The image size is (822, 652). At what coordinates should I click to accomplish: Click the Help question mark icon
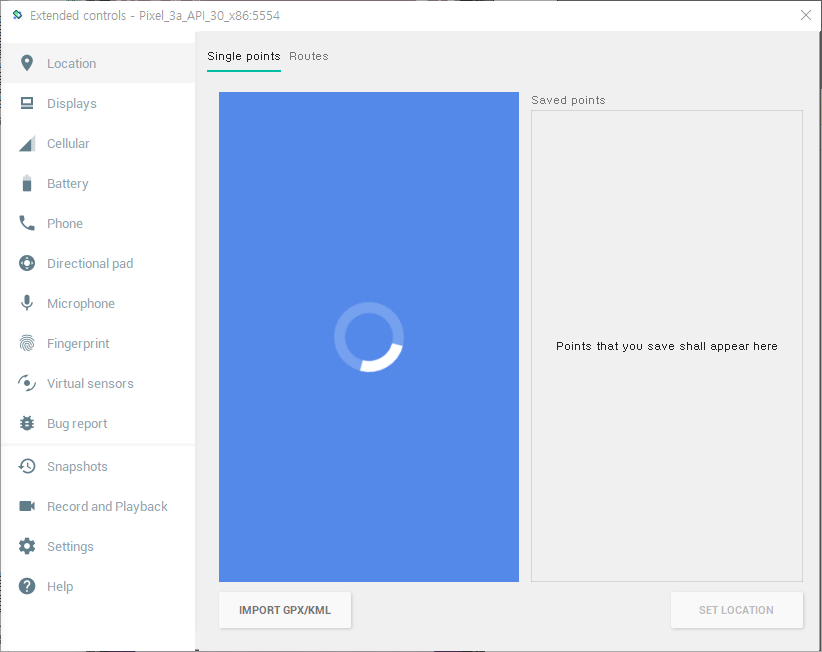[27, 586]
